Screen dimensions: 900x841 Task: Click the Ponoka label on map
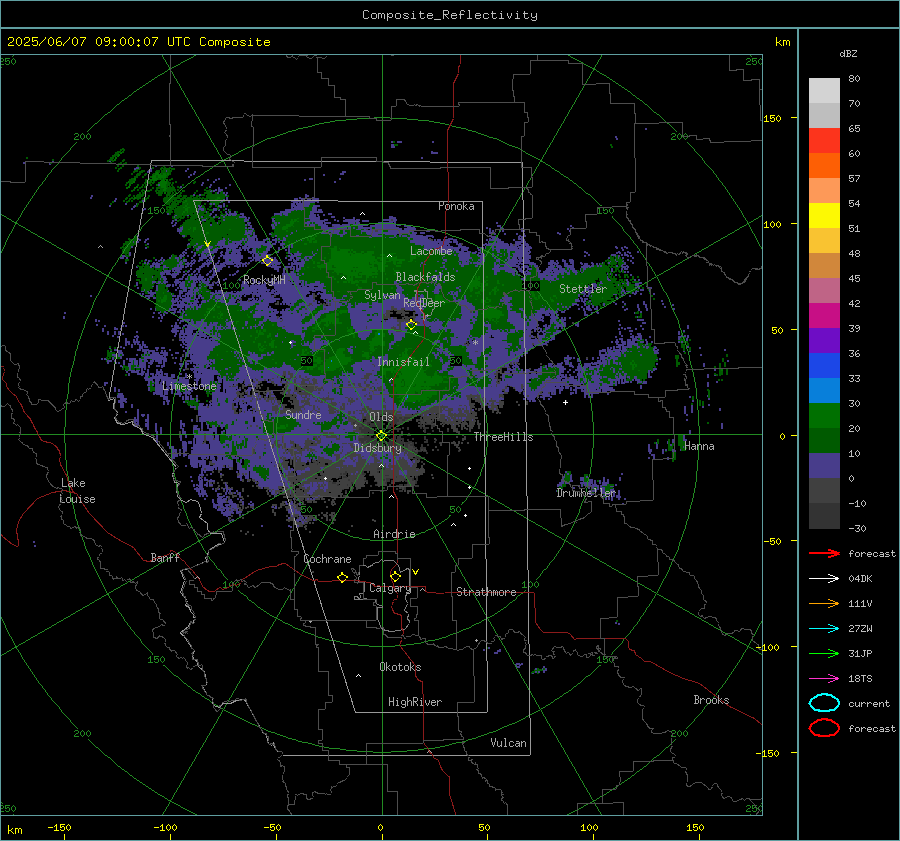tap(456, 206)
